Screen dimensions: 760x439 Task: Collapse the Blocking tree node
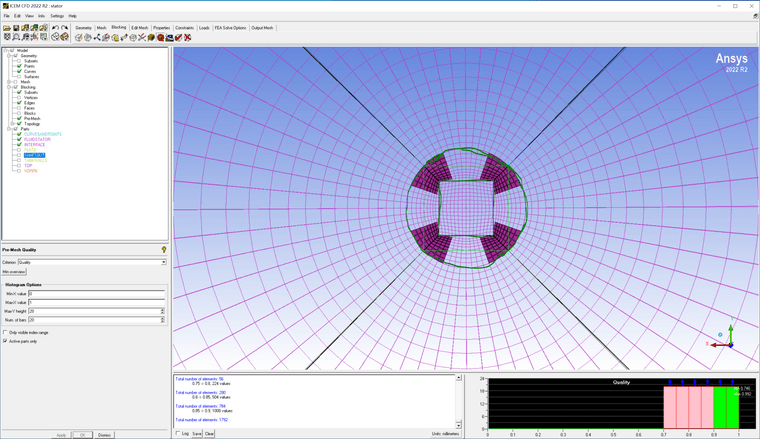(9, 87)
